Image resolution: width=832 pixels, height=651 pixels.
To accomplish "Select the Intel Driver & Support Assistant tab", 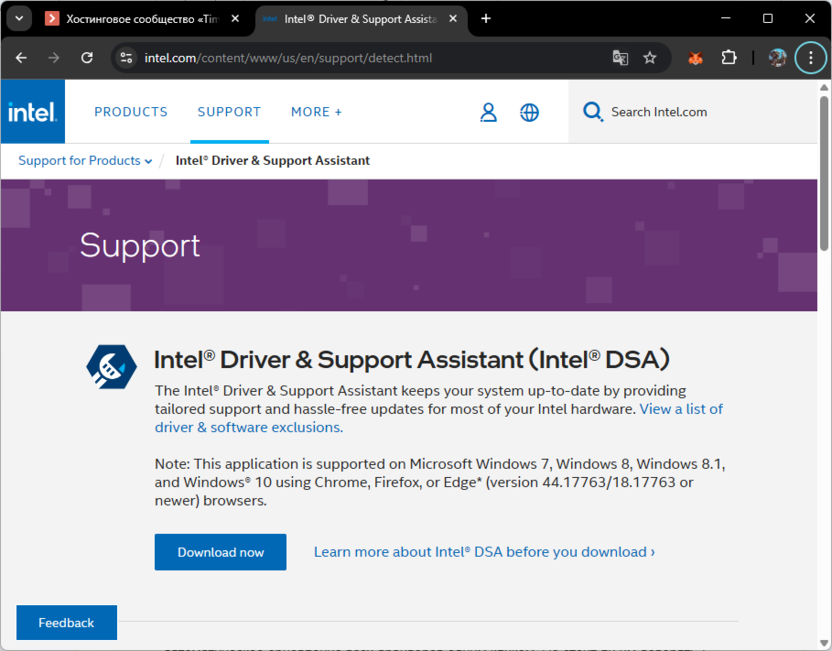I will 360,19.
